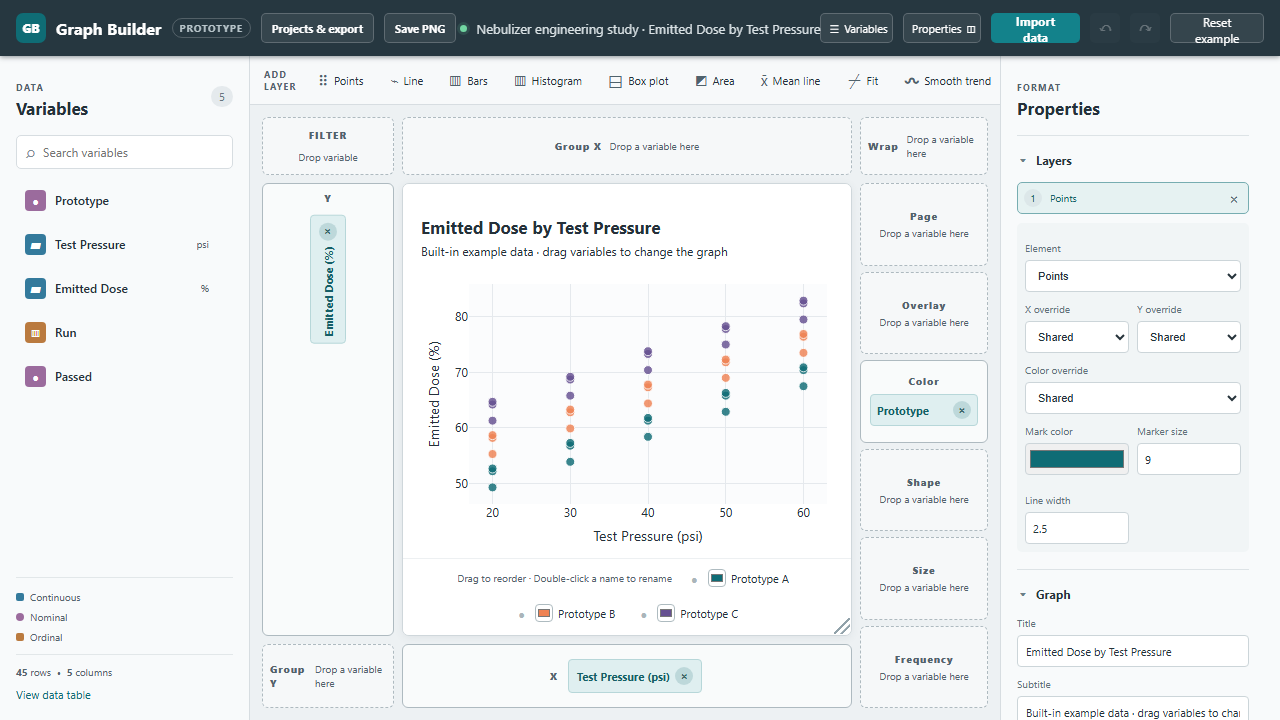Toggle the Properties panel button

click(x=942, y=29)
